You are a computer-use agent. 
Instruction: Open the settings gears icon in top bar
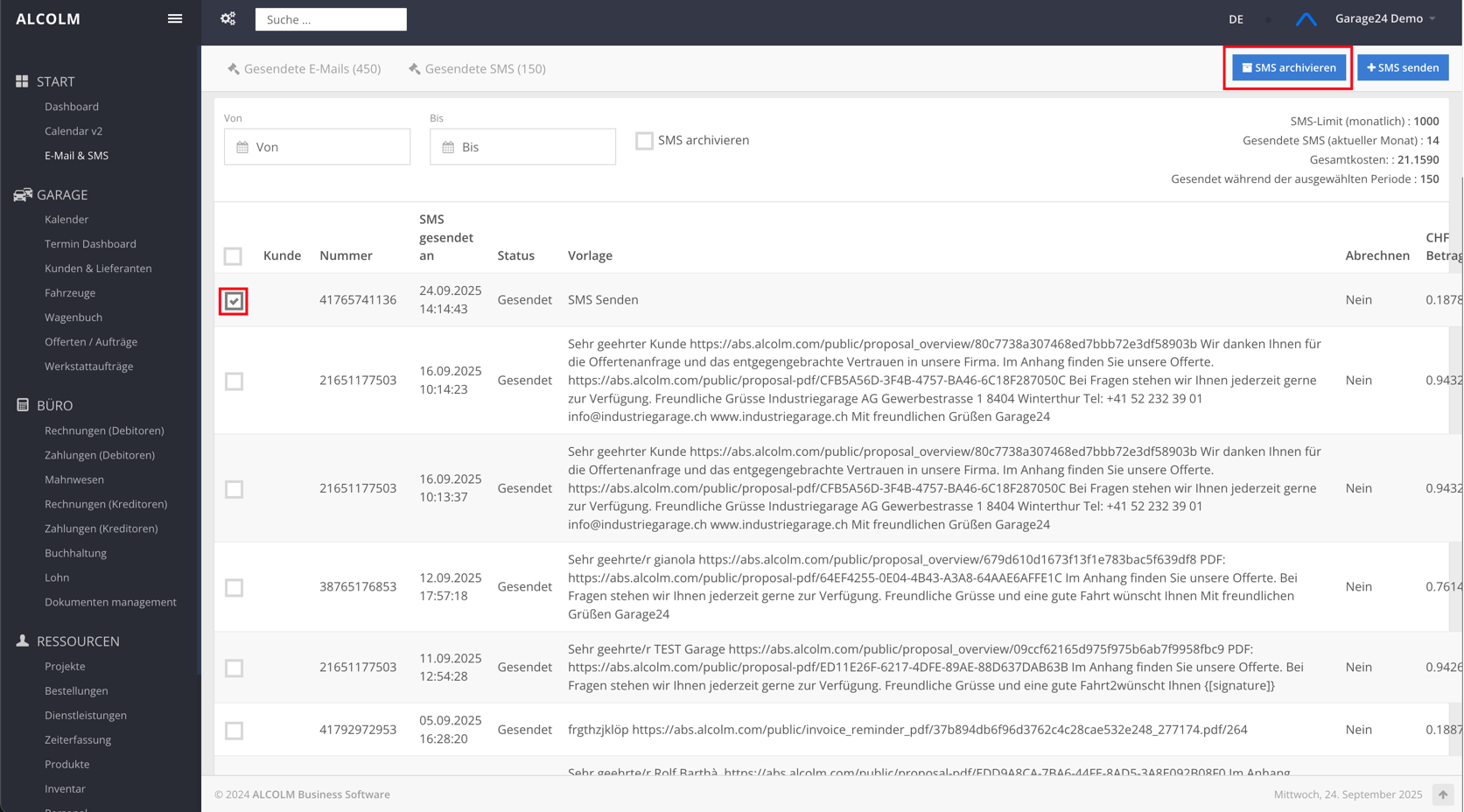click(x=228, y=18)
